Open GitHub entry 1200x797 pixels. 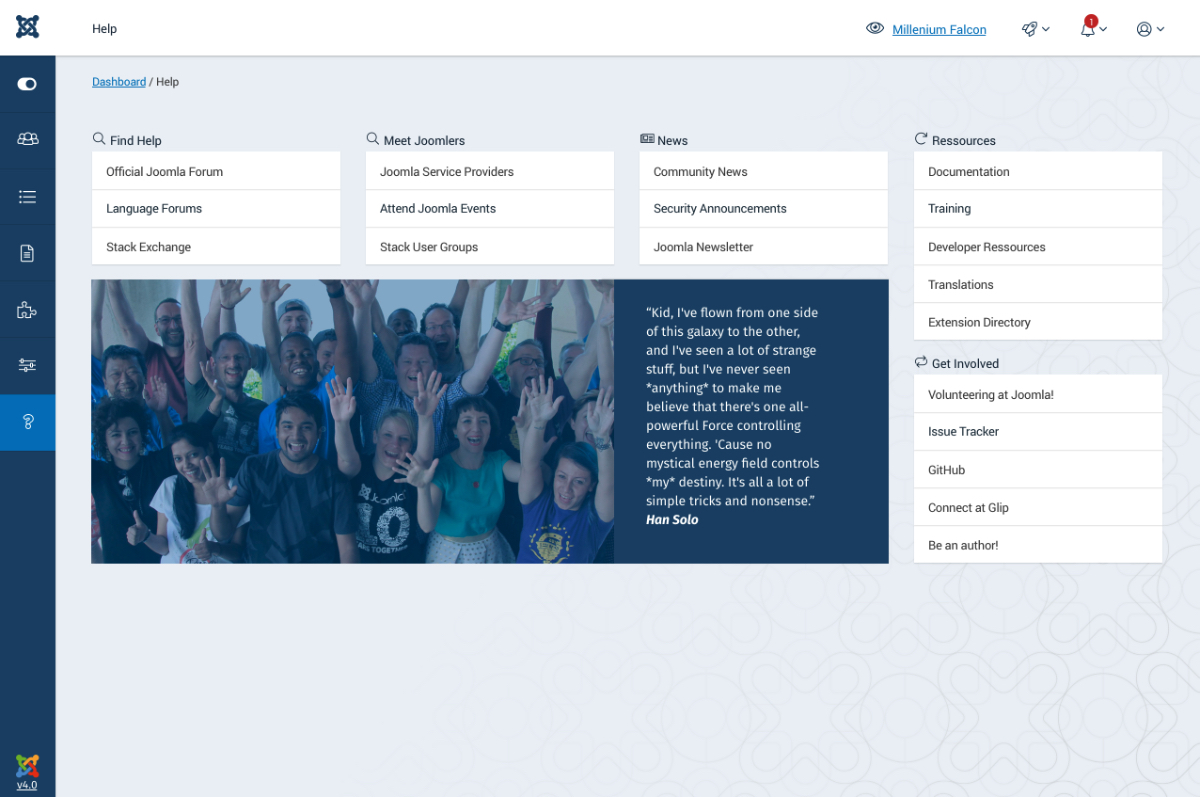tap(1038, 469)
